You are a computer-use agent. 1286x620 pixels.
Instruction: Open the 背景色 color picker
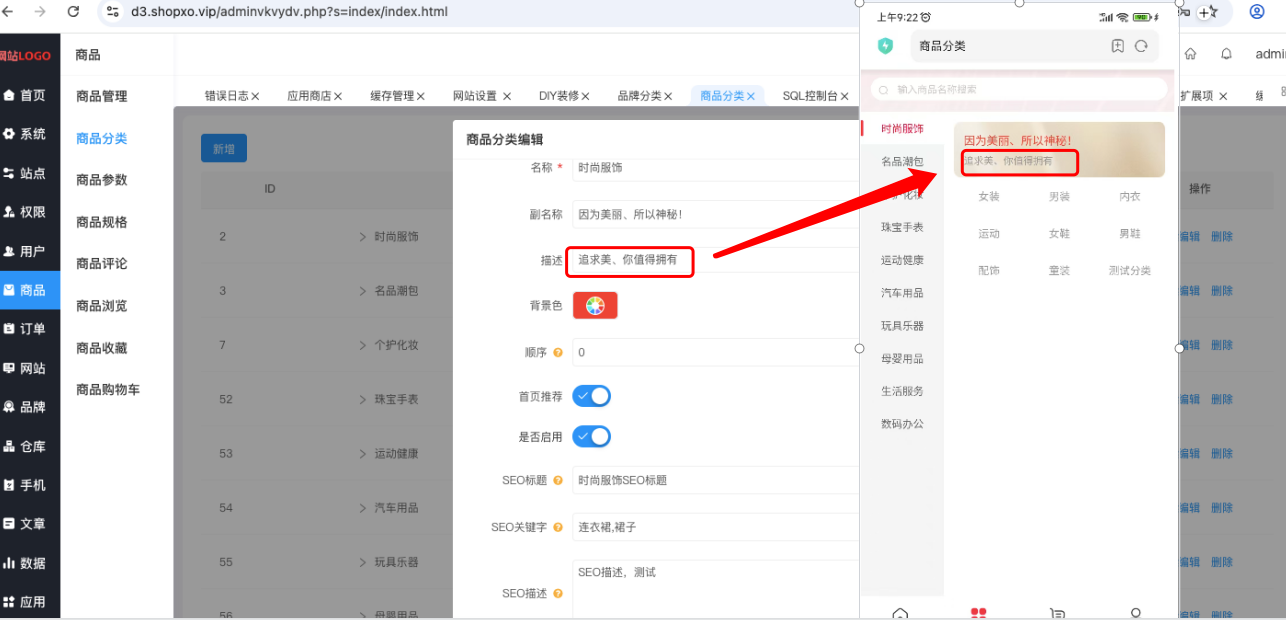point(595,306)
